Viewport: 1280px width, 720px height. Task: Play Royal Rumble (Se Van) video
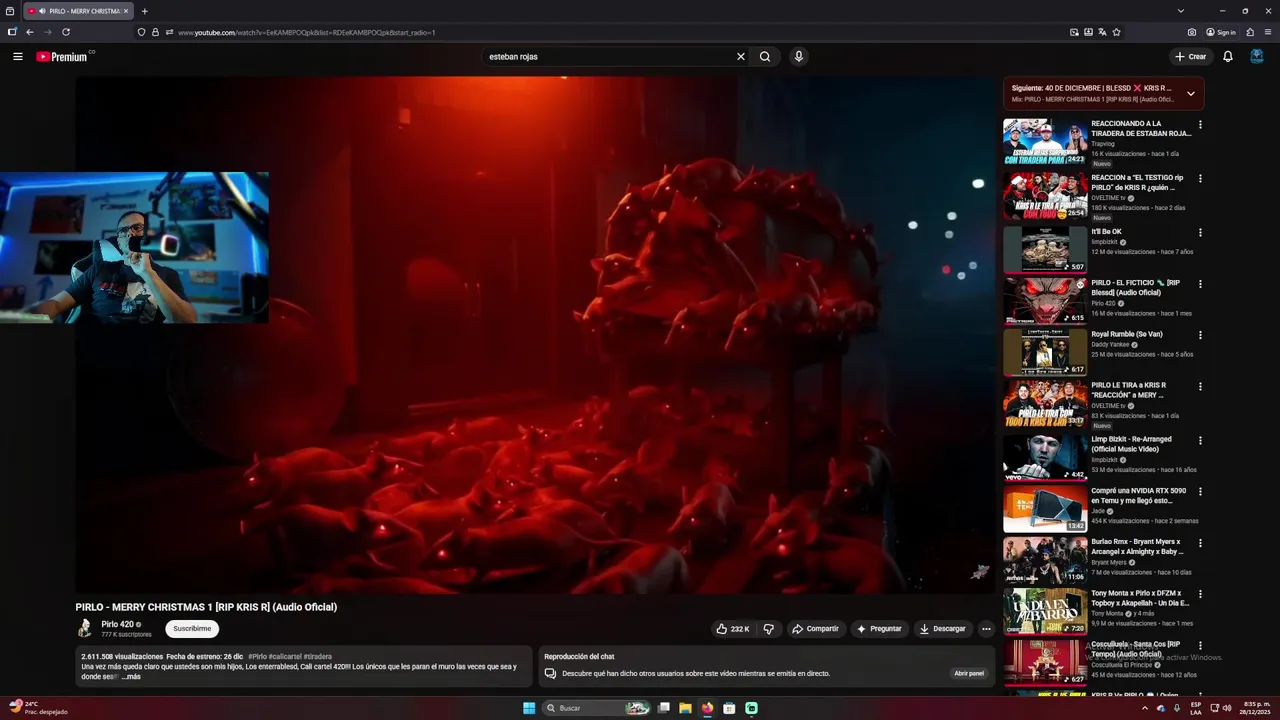point(1045,352)
